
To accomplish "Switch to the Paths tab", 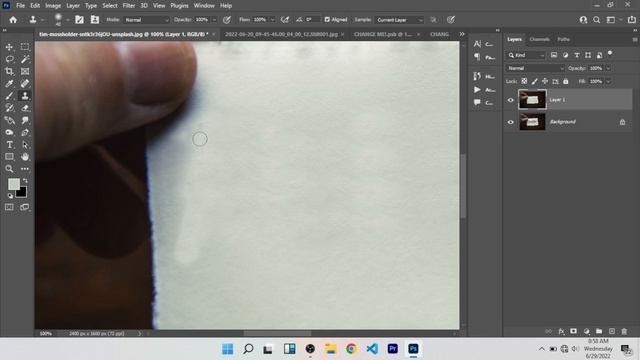I will tap(563, 39).
